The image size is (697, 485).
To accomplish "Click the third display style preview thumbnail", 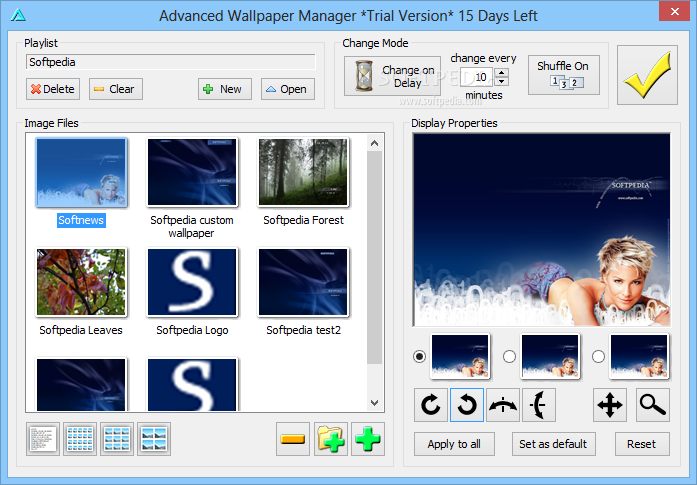I will coord(639,357).
